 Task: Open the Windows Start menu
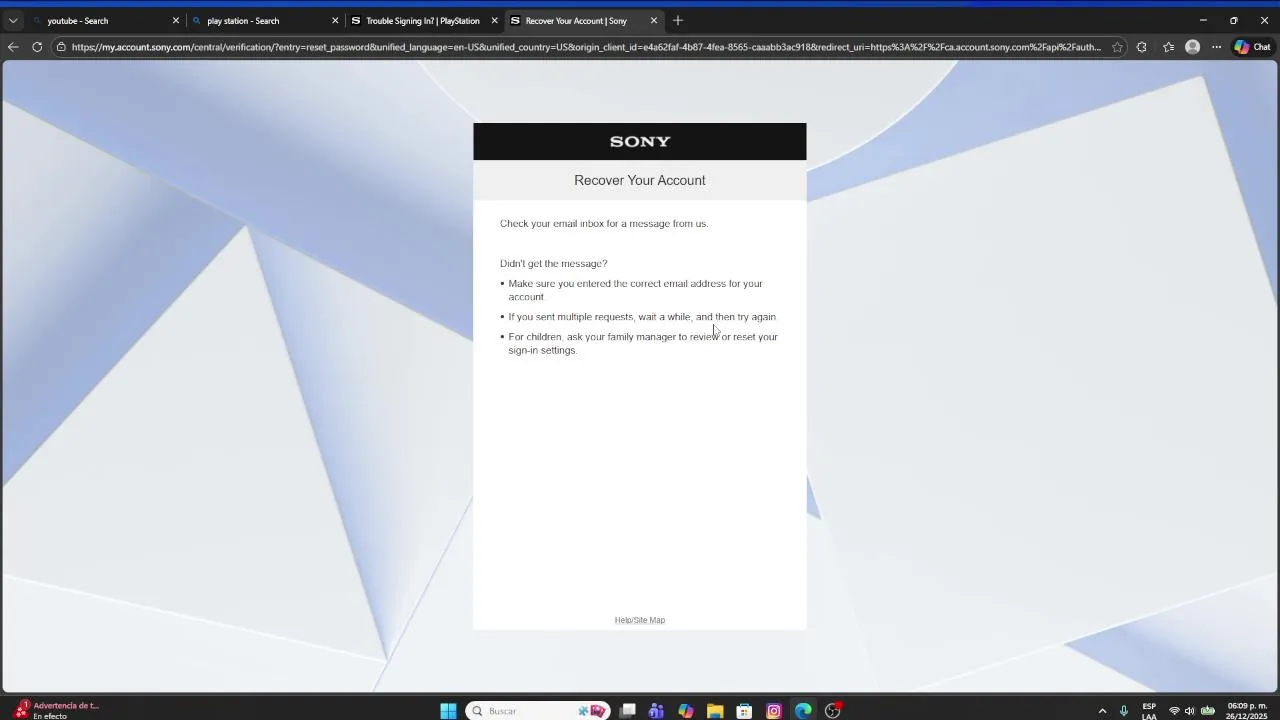coord(449,711)
